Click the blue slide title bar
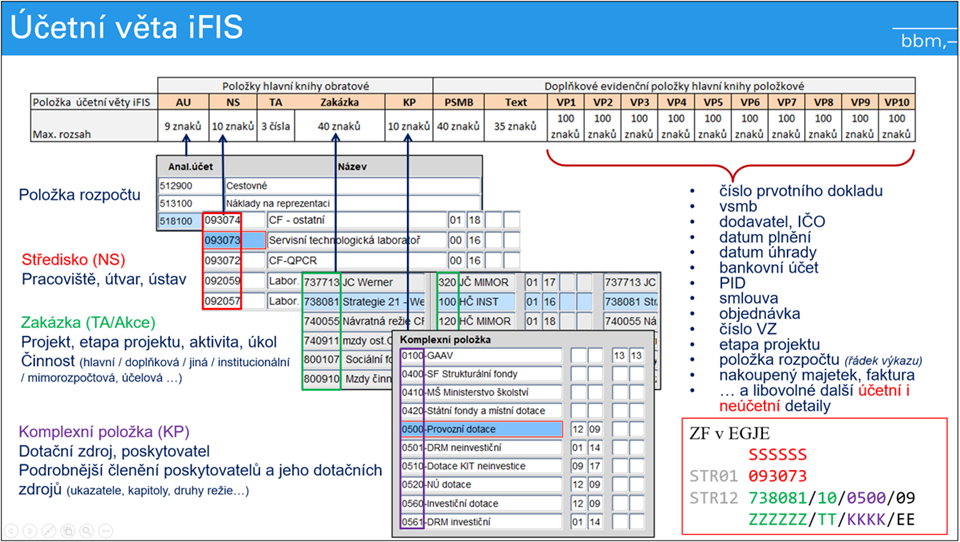960x542 pixels. coord(480,28)
